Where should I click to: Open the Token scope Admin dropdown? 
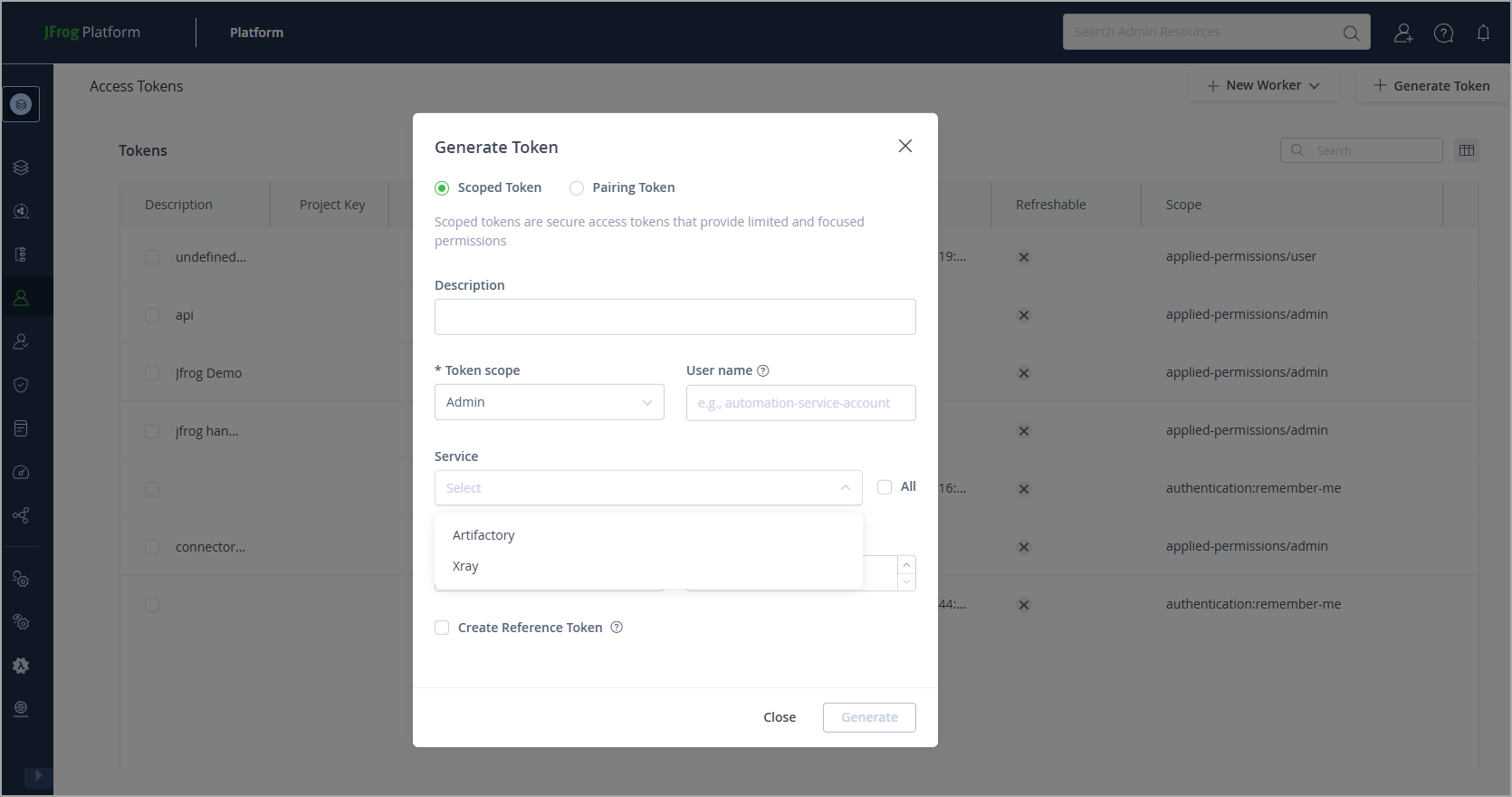tap(550, 402)
